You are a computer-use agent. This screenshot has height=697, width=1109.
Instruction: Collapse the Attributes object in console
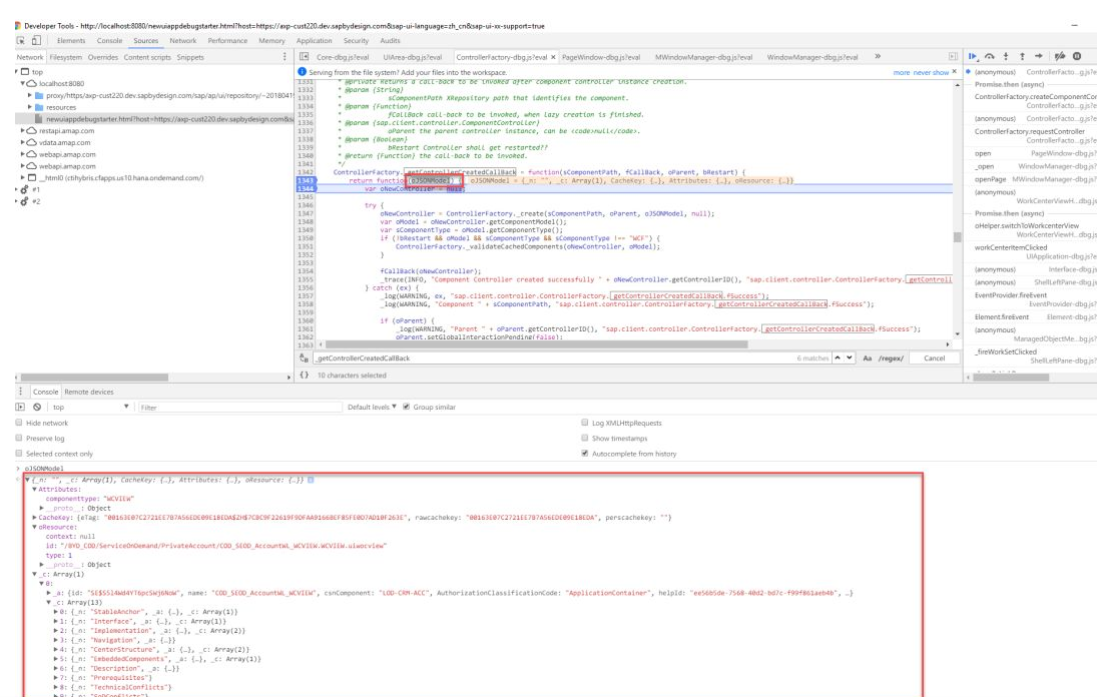click(35, 489)
